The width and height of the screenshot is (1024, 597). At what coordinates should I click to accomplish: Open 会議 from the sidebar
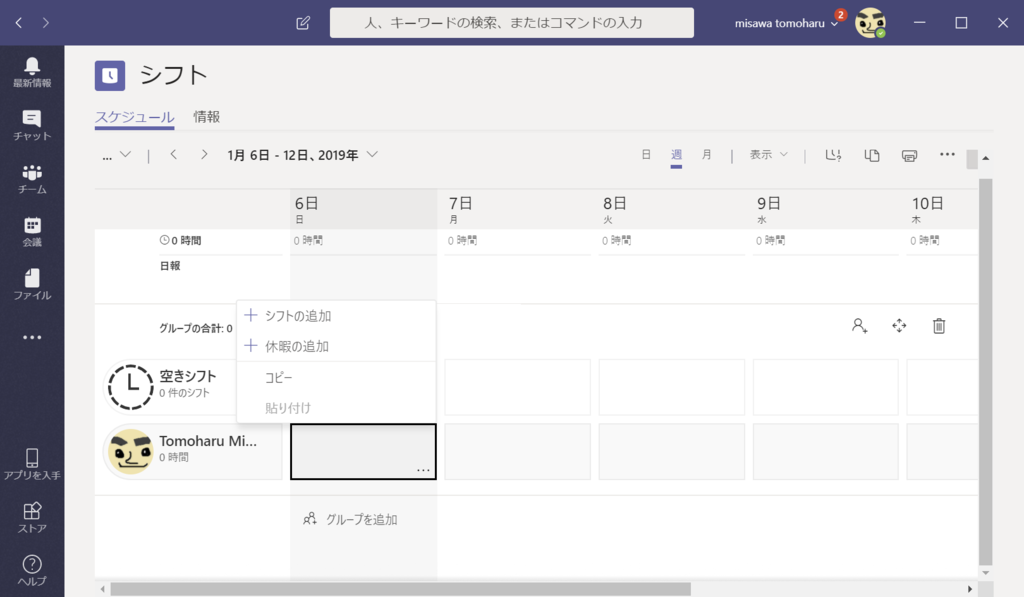tap(32, 226)
